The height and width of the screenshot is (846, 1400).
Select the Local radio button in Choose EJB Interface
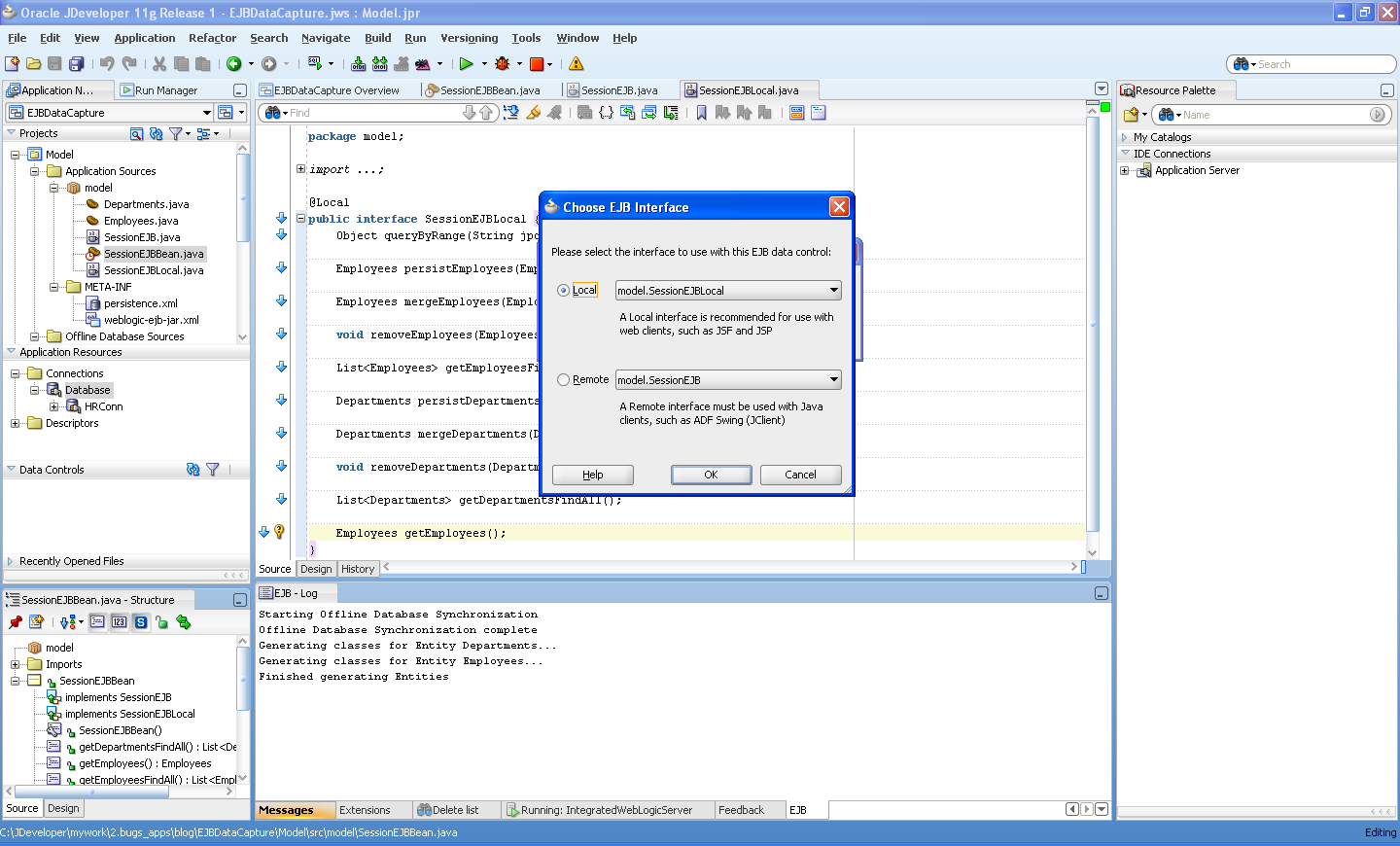(x=563, y=290)
